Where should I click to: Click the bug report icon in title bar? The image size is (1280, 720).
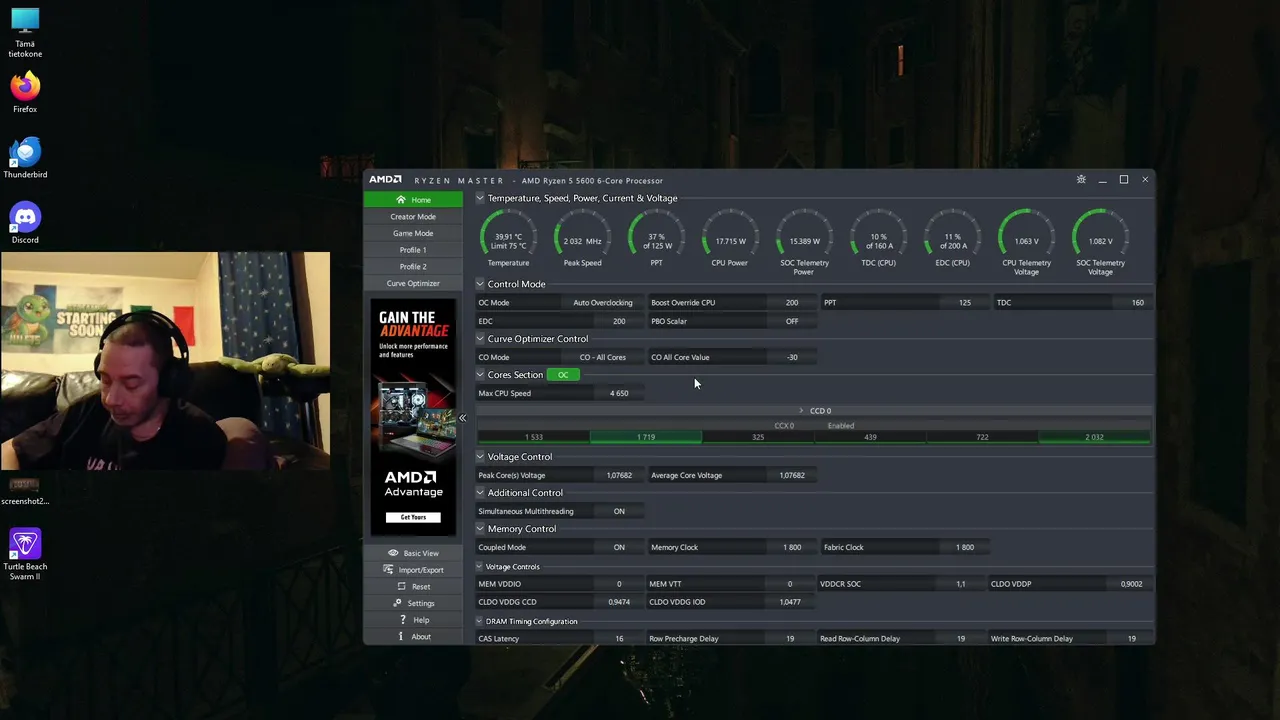(1081, 180)
